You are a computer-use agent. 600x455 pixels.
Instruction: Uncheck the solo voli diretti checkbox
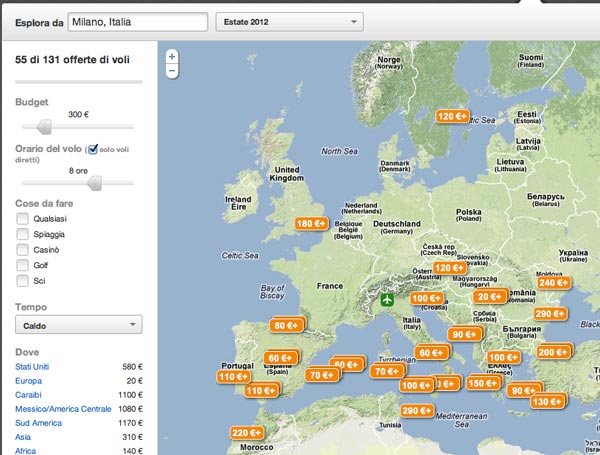(x=93, y=149)
